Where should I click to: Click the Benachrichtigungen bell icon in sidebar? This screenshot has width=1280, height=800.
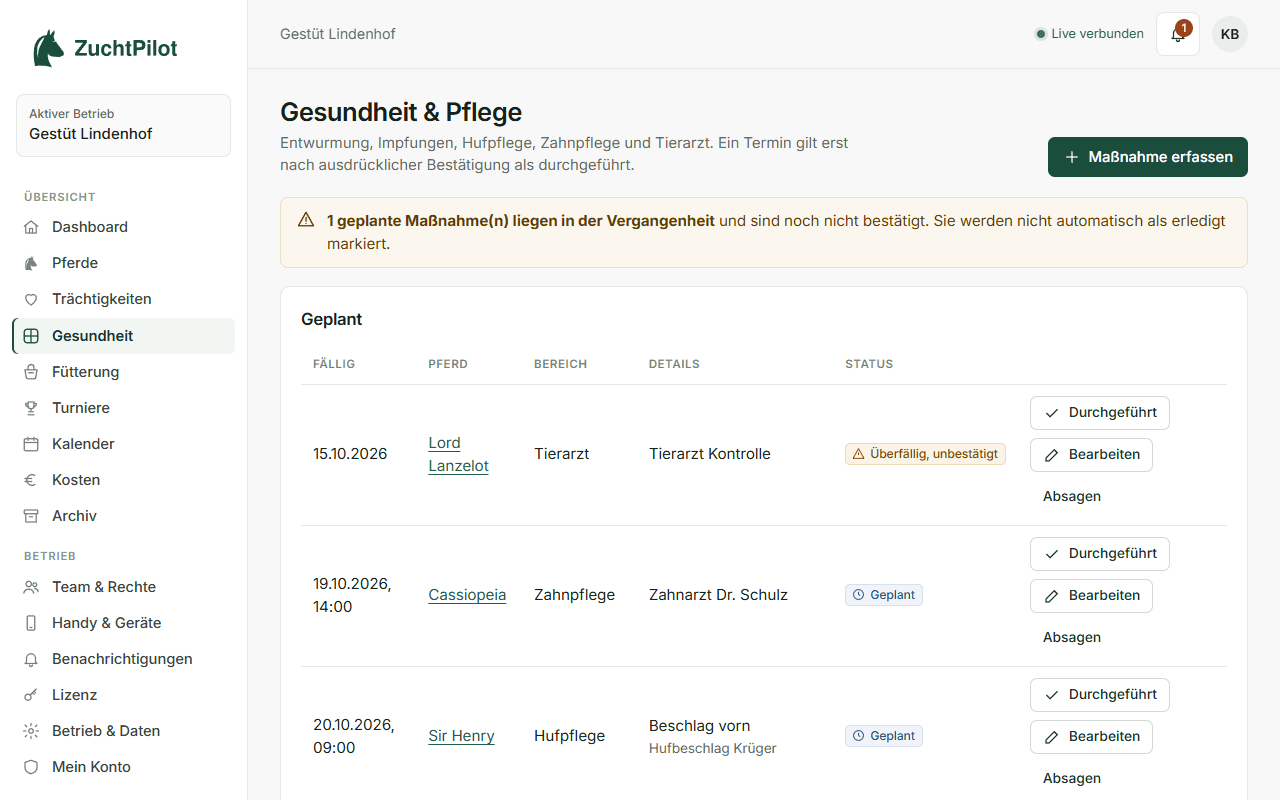(31, 659)
